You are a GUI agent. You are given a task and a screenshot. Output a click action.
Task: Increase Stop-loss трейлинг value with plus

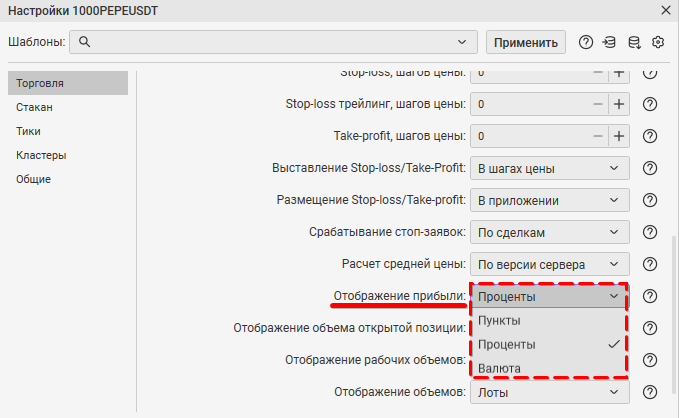point(618,104)
